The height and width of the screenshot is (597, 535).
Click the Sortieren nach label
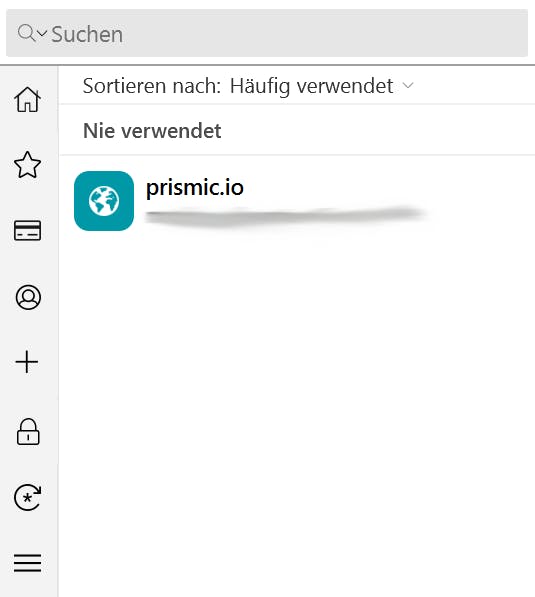click(152, 86)
